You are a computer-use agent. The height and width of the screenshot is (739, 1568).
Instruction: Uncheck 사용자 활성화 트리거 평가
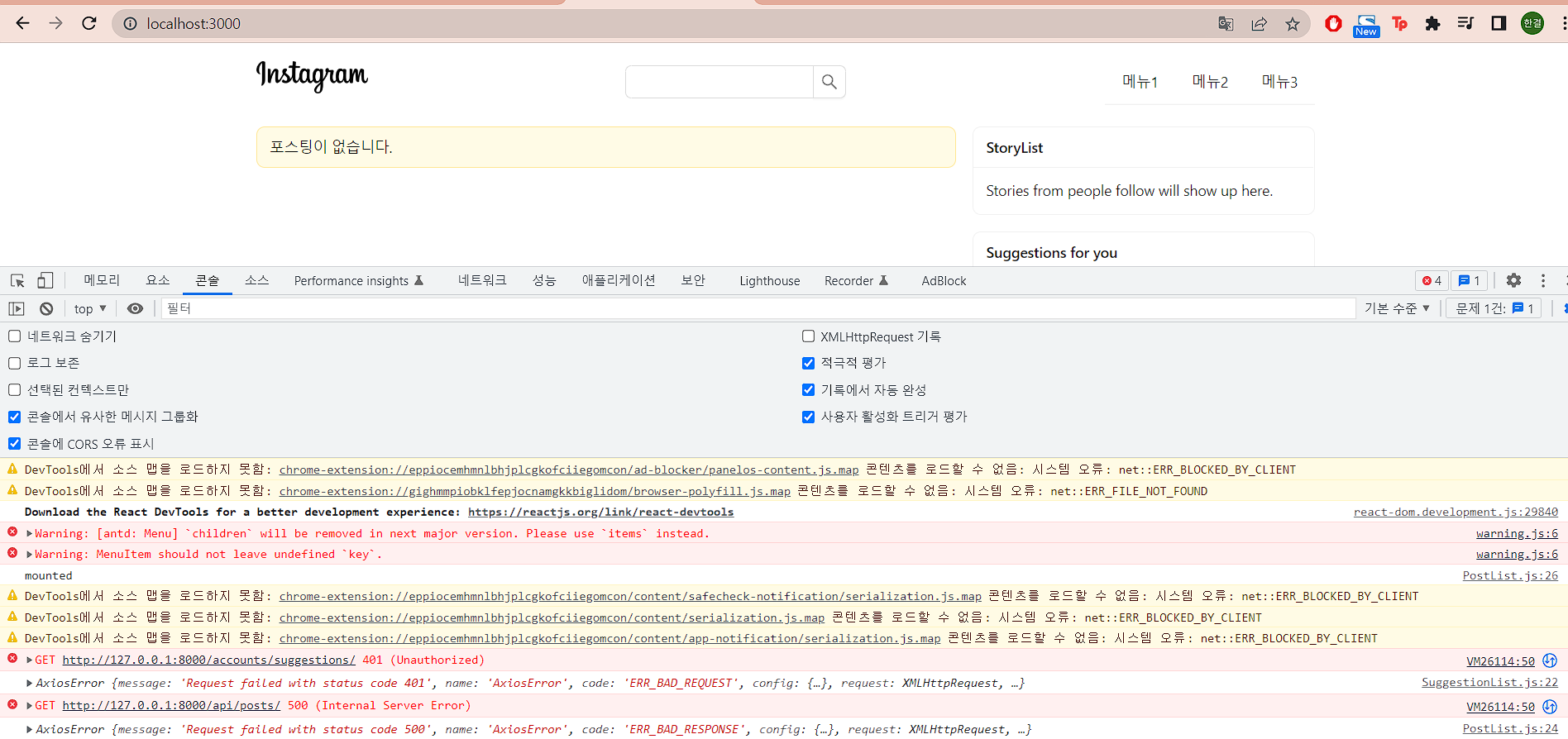(809, 417)
